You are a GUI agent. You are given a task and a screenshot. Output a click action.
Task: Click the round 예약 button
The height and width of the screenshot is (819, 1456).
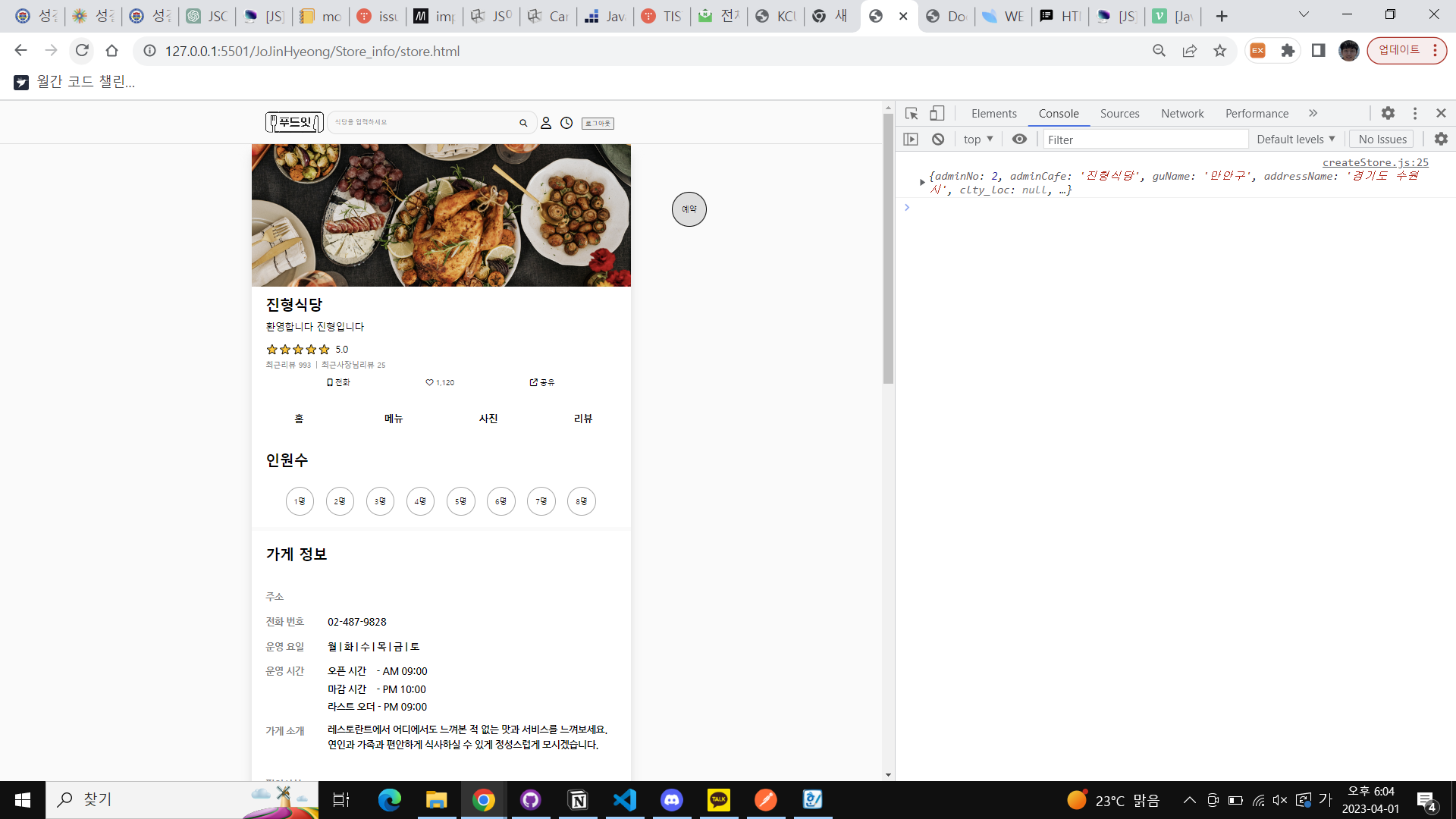point(689,209)
